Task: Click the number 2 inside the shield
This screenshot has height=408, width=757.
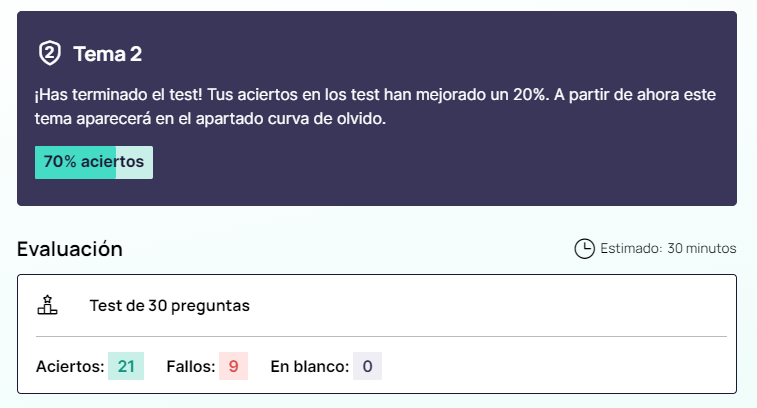Action: click(x=50, y=53)
